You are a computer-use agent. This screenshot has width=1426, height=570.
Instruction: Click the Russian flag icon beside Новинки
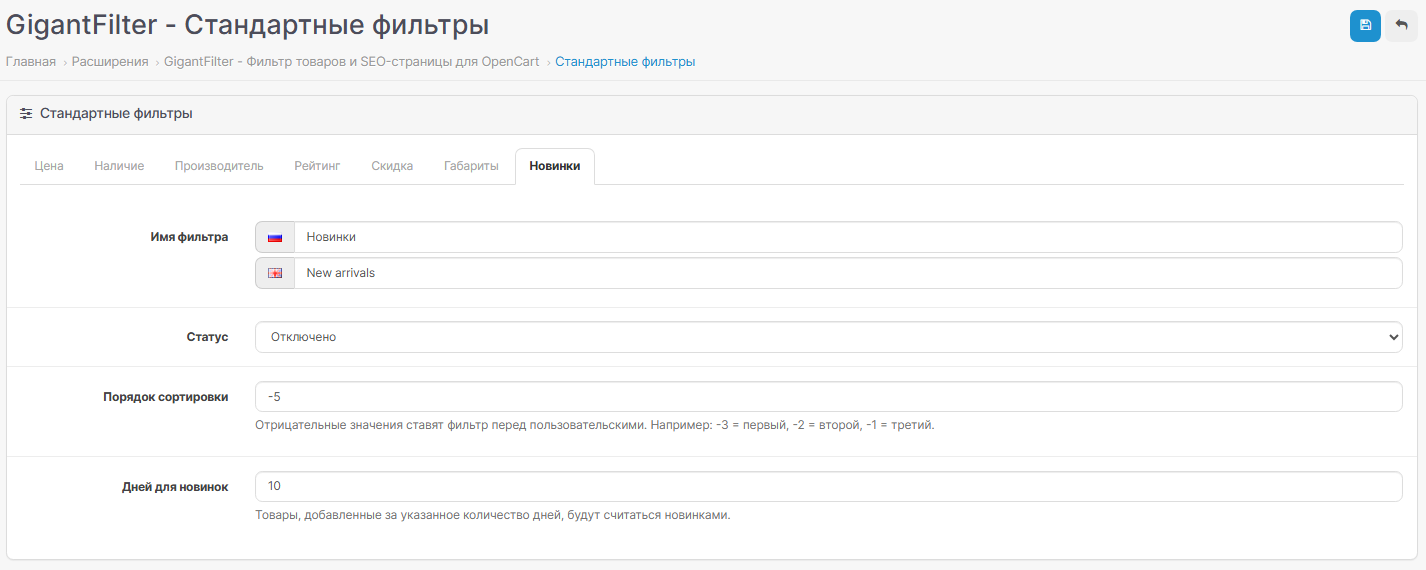[x=275, y=237]
